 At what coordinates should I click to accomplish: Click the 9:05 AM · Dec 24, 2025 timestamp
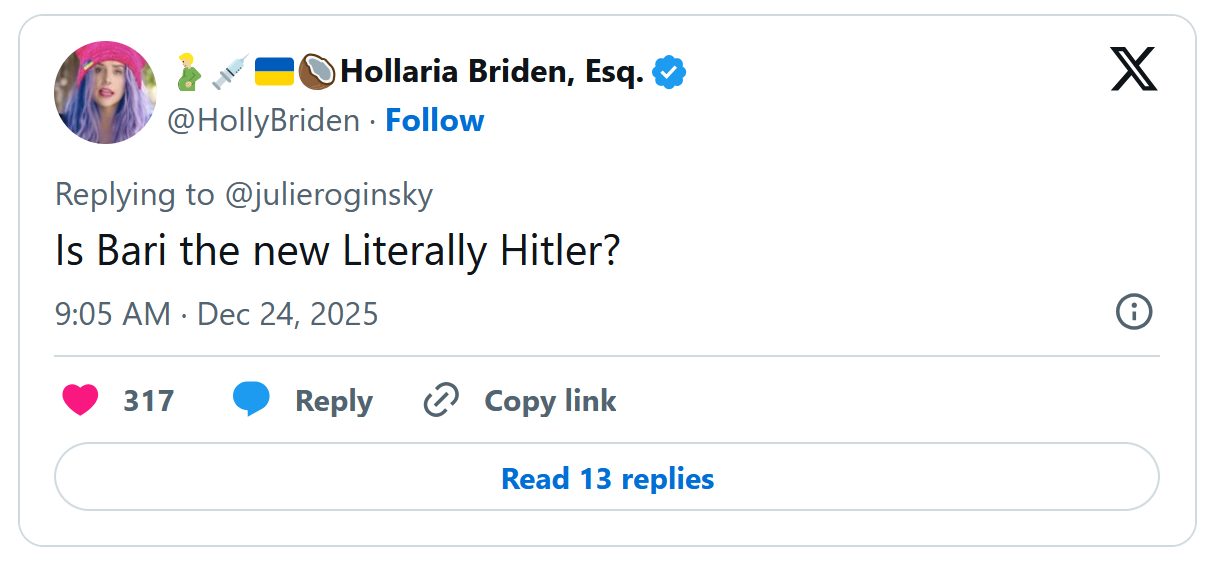click(x=217, y=314)
